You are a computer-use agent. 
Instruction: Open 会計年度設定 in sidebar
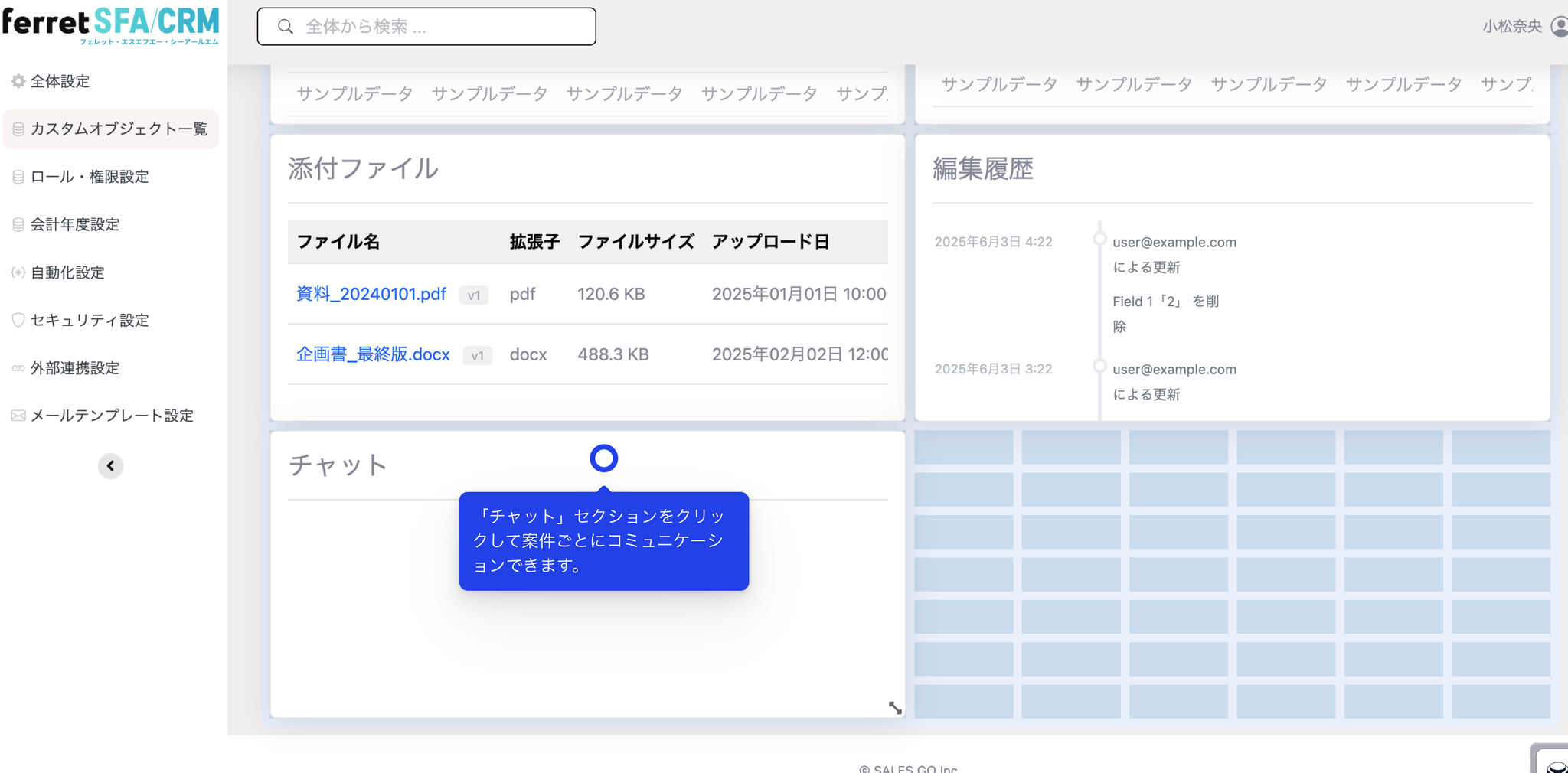tap(75, 224)
